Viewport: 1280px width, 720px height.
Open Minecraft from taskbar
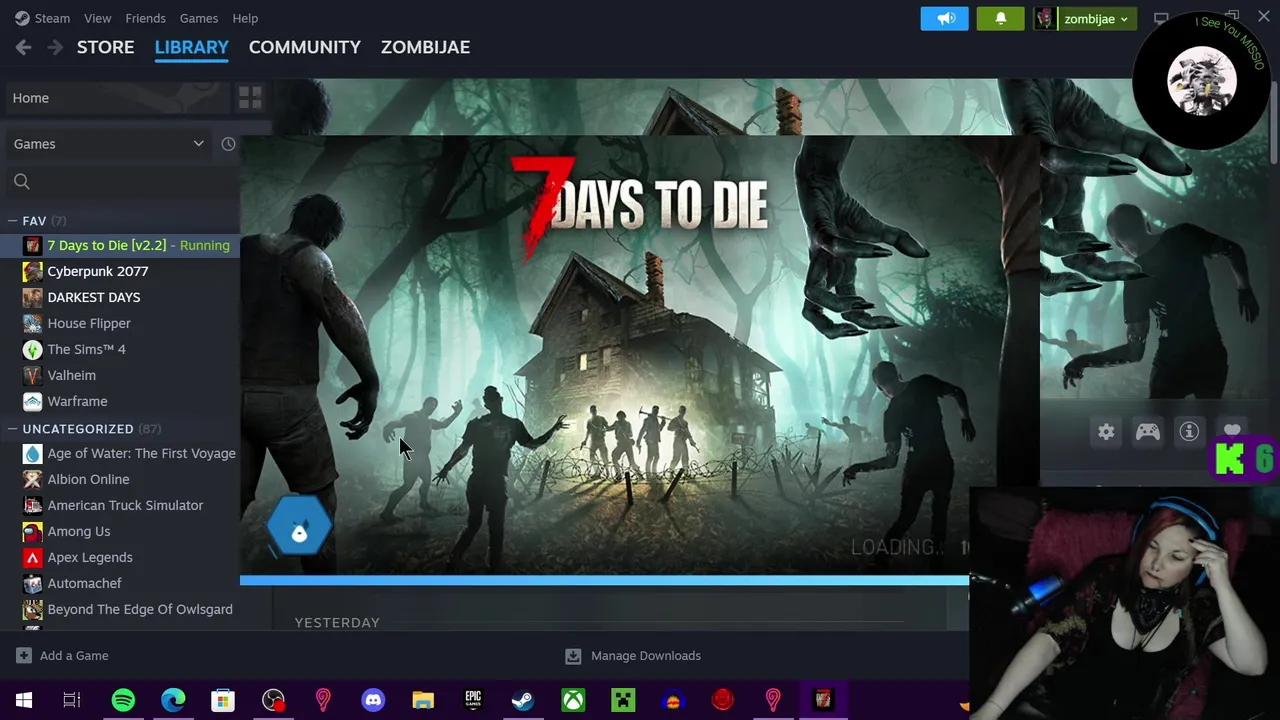pos(623,700)
